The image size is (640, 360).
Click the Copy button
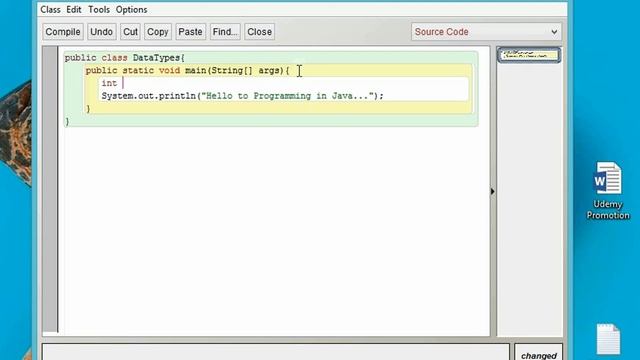158,32
